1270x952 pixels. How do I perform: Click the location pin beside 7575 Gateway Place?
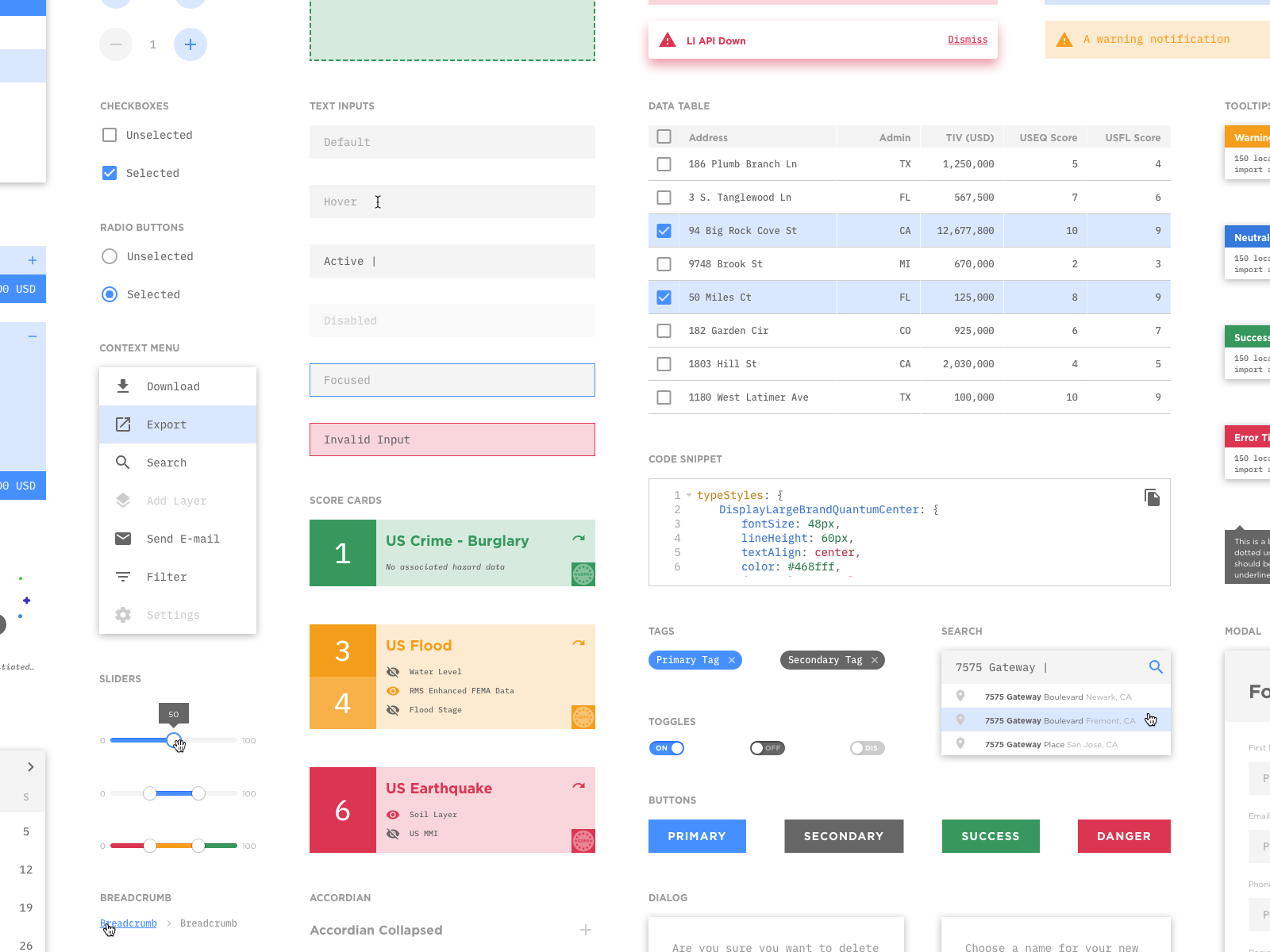[960, 743]
